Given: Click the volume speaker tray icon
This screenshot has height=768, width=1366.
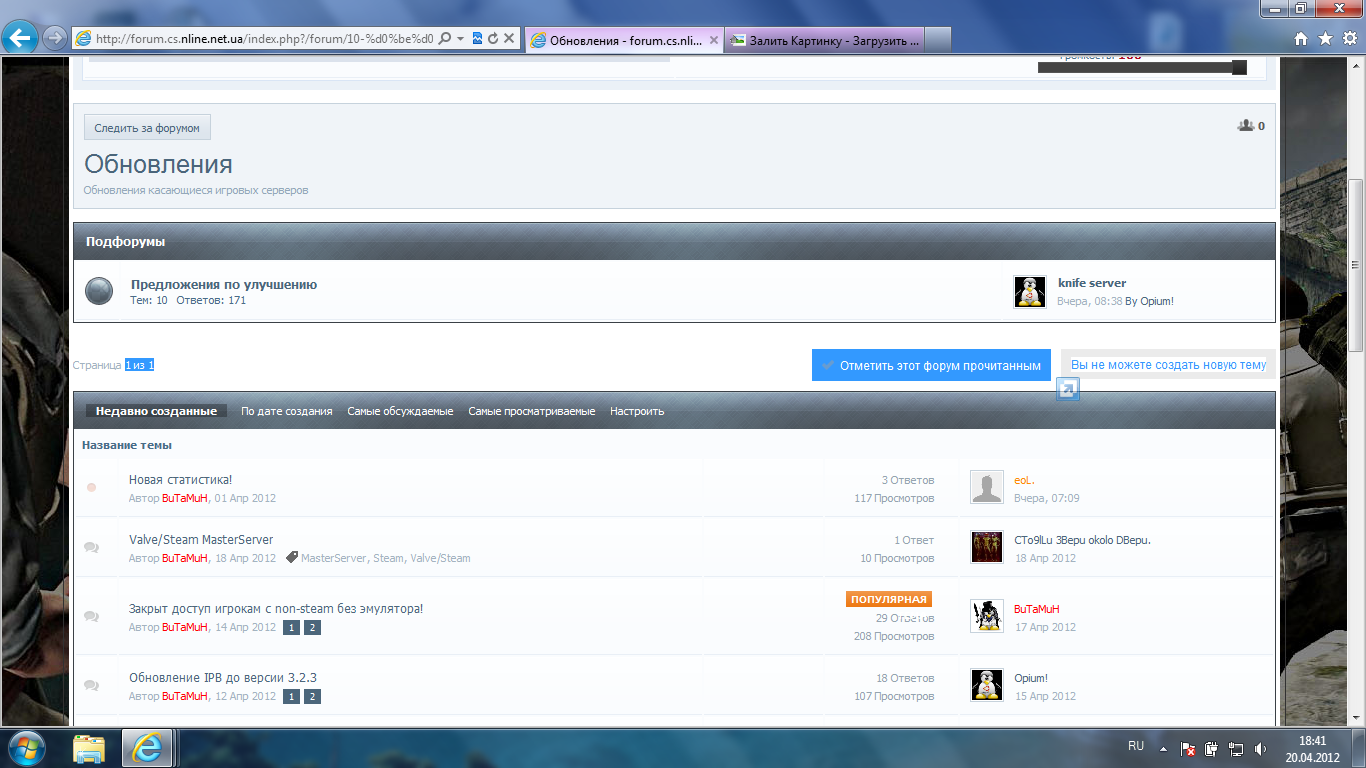Looking at the screenshot, I should tap(1260, 747).
